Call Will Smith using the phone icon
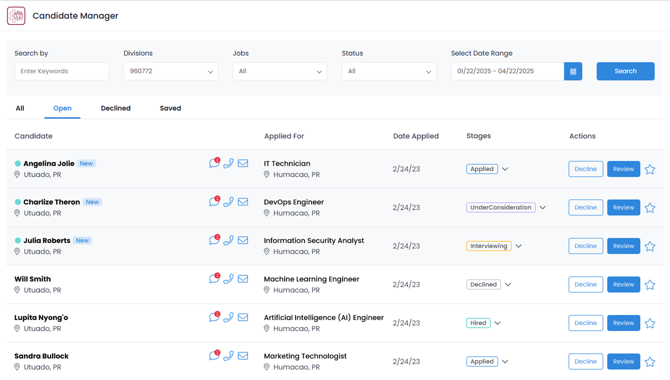The image size is (670, 380). (x=229, y=279)
